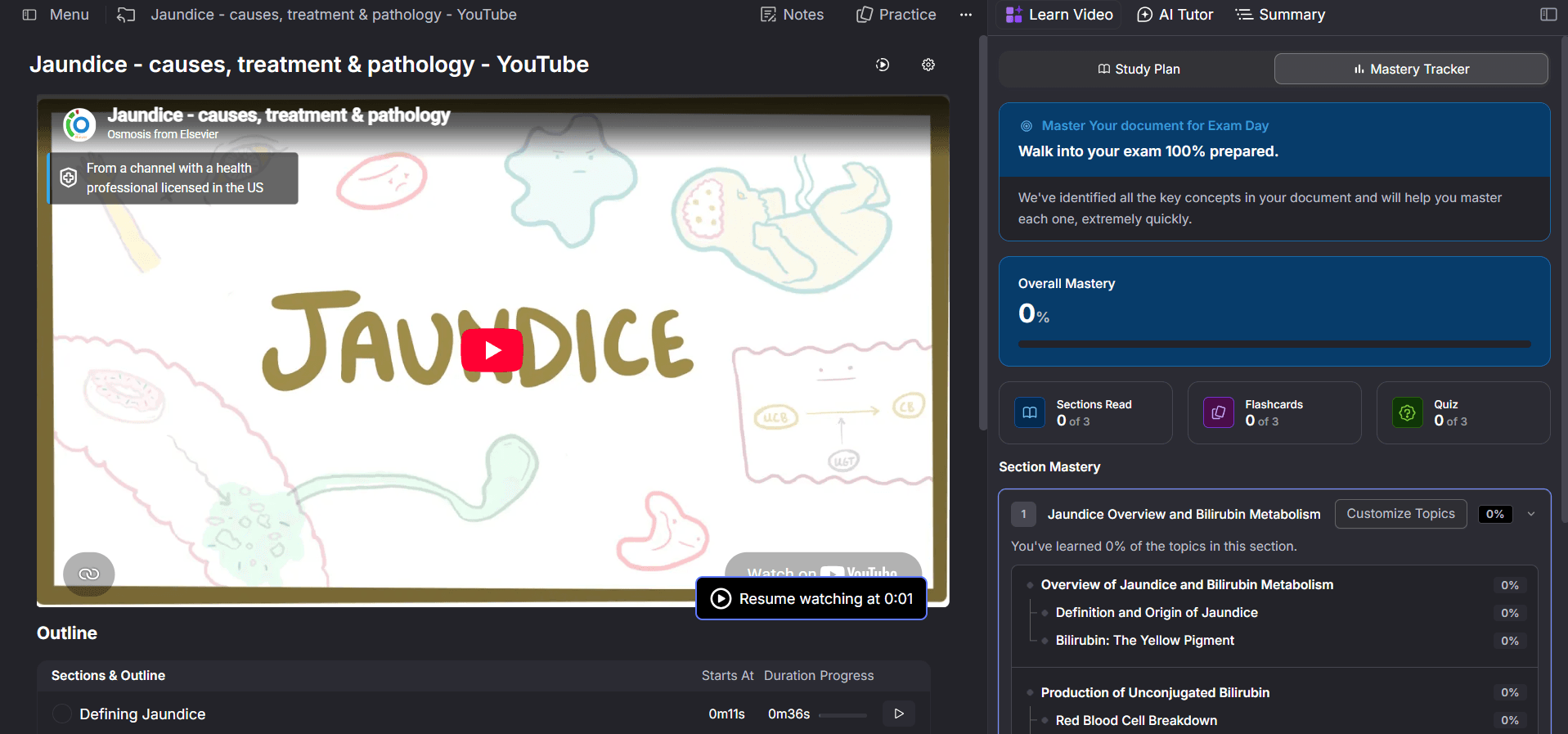Click the health professional info banner

pyautogui.click(x=173, y=178)
